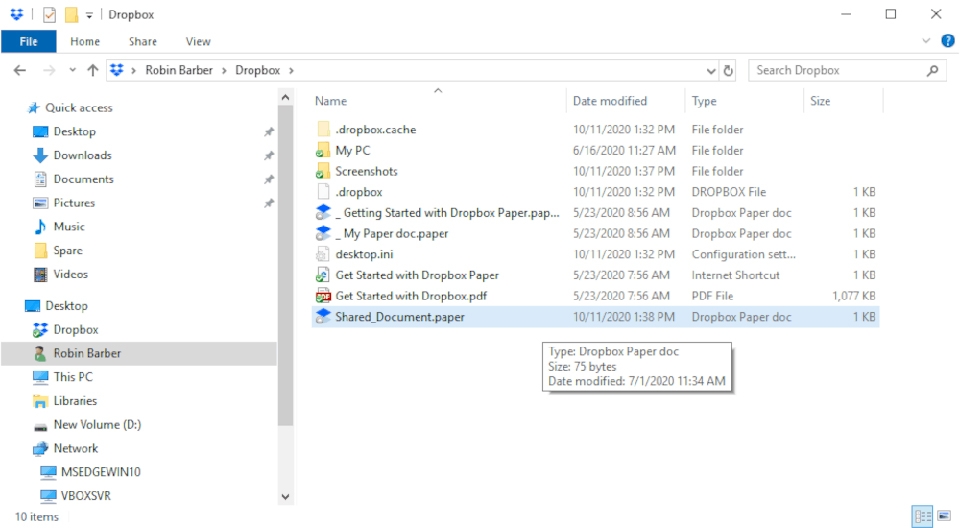Select the Screenshots folder icon
960x528 pixels.
coord(323,172)
